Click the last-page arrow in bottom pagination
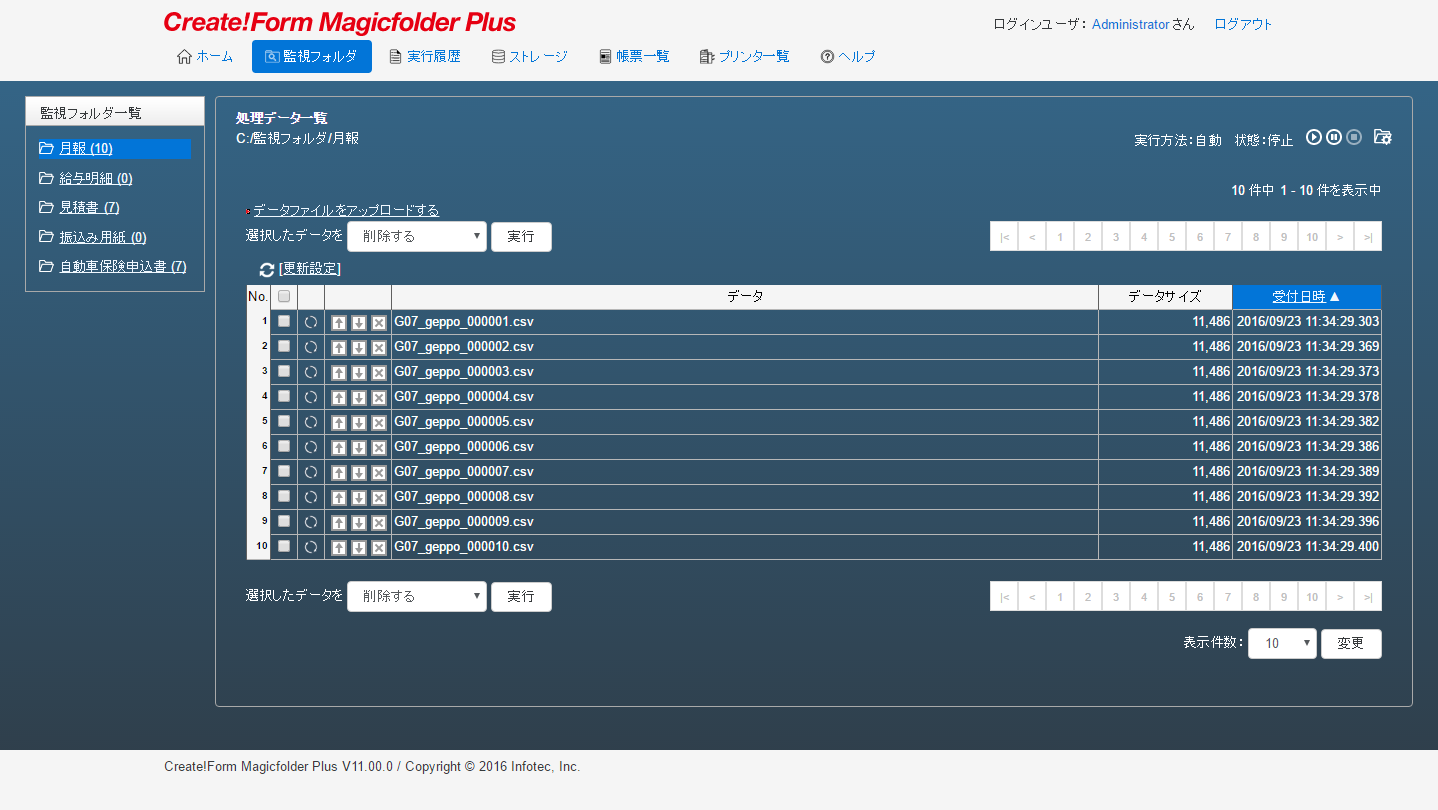 tap(1368, 596)
